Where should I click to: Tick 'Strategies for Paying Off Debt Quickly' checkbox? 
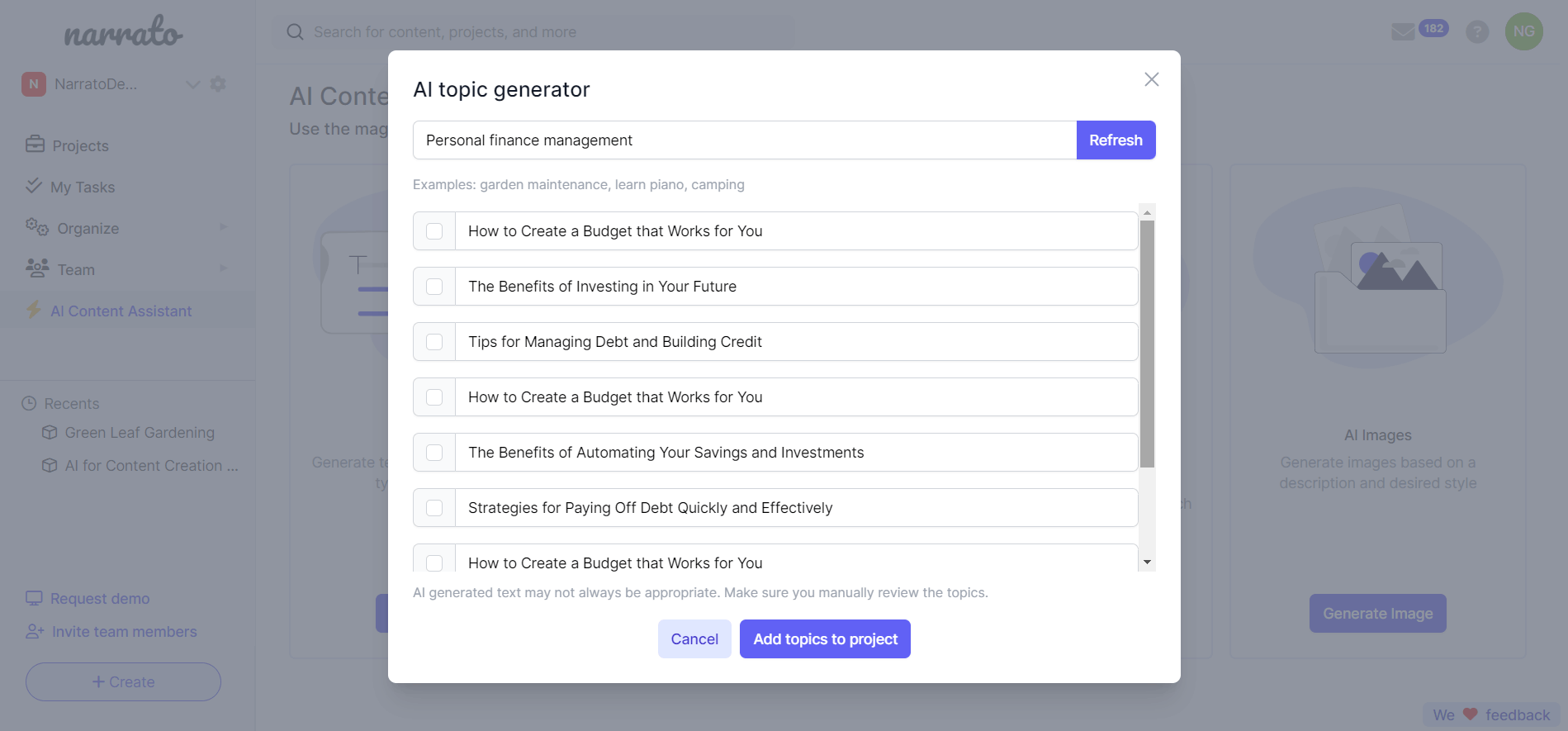point(434,508)
